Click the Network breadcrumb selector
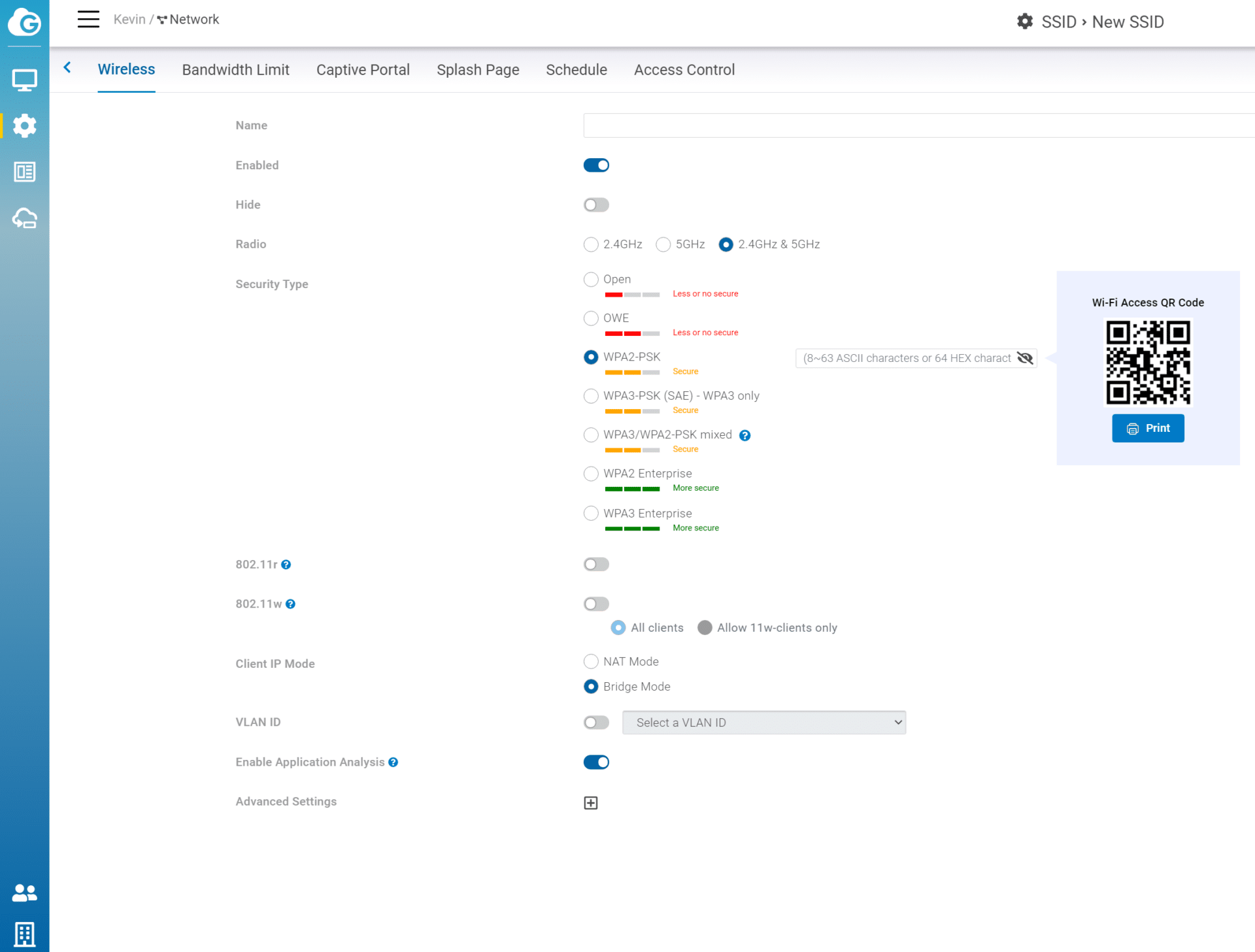The width and height of the screenshot is (1255, 952). [188, 20]
